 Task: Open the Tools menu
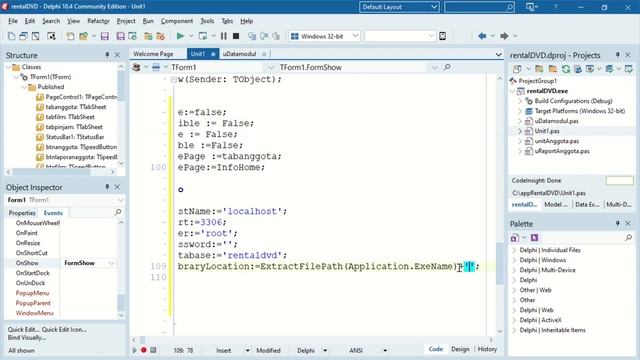(x=207, y=21)
